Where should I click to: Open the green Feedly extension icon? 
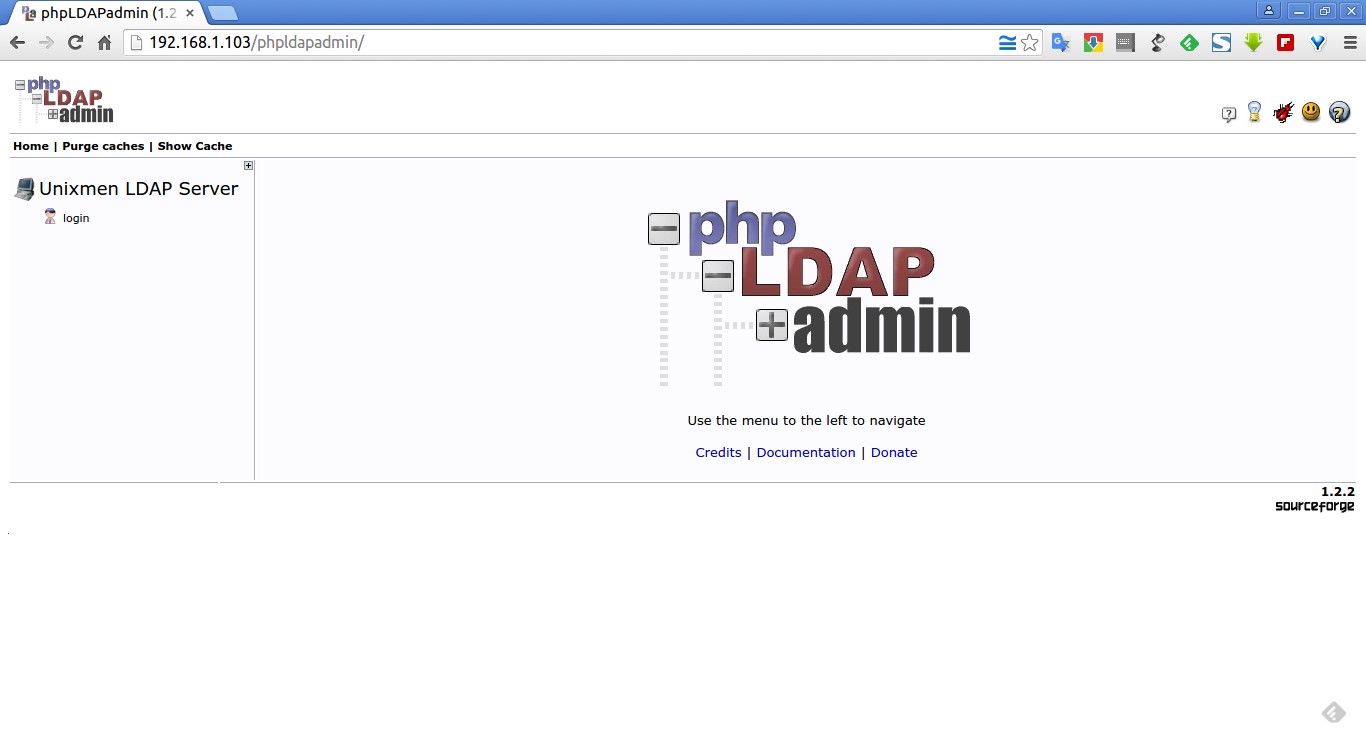(x=1189, y=43)
